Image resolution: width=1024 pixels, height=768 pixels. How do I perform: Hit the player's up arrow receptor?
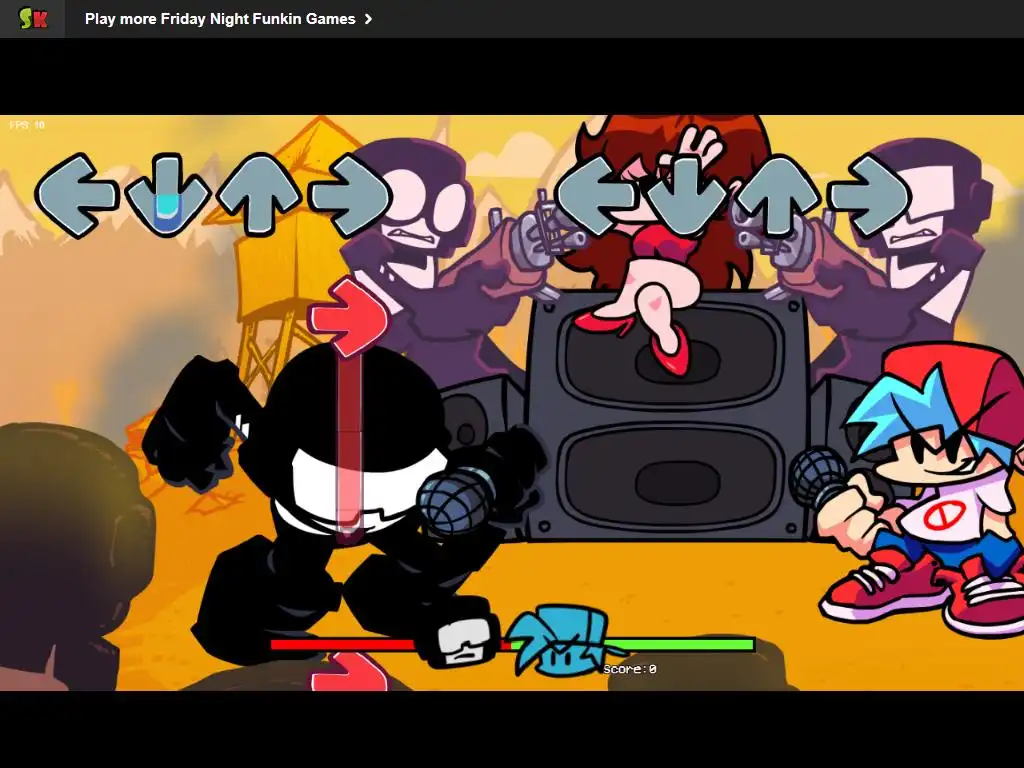778,195
